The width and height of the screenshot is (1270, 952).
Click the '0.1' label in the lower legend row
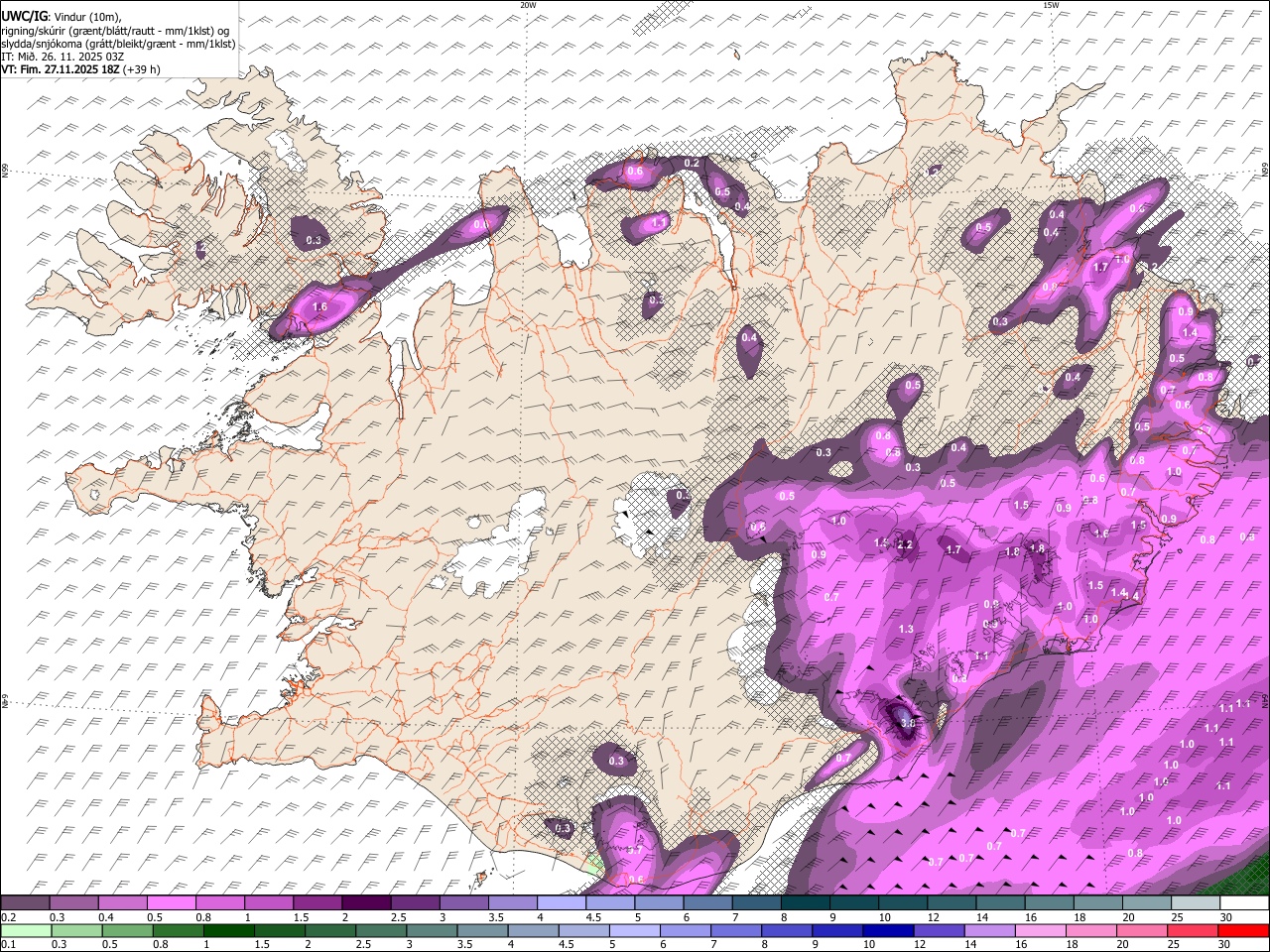(8, 944)
